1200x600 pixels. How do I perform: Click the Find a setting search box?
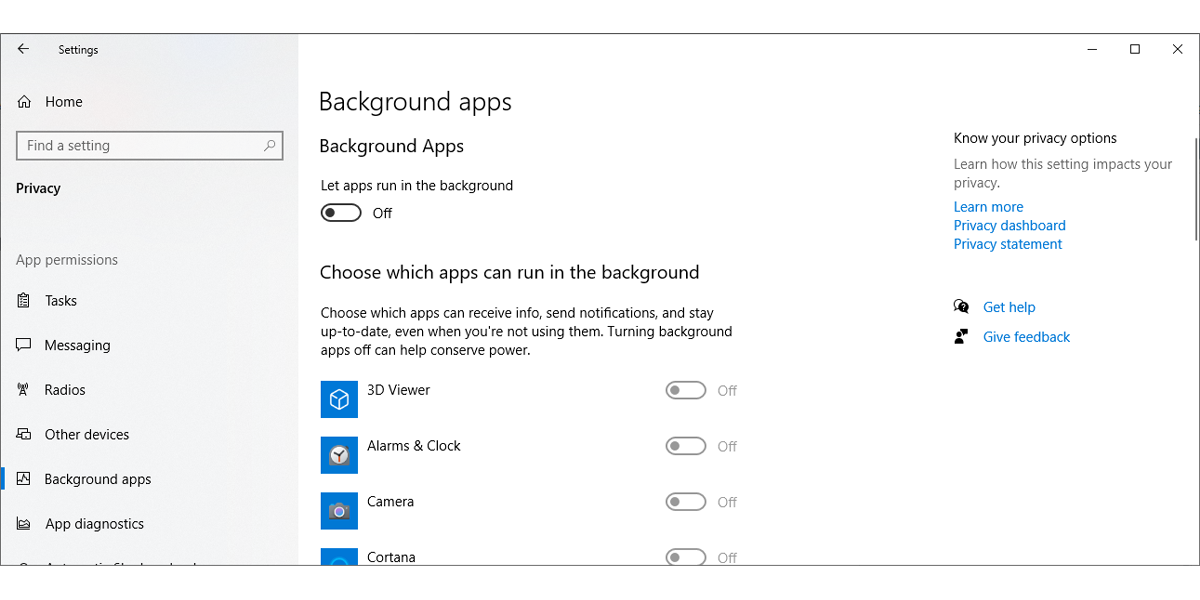point(140,146)
